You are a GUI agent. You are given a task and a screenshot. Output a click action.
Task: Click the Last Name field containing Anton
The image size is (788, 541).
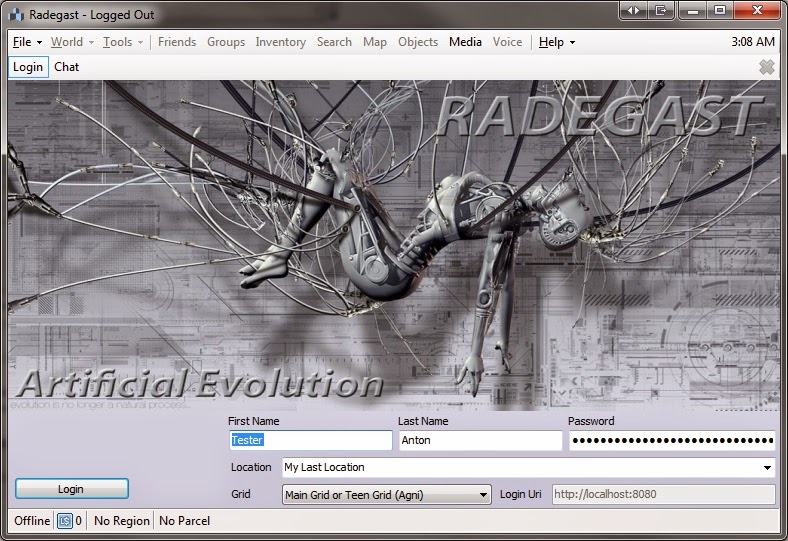480,440
